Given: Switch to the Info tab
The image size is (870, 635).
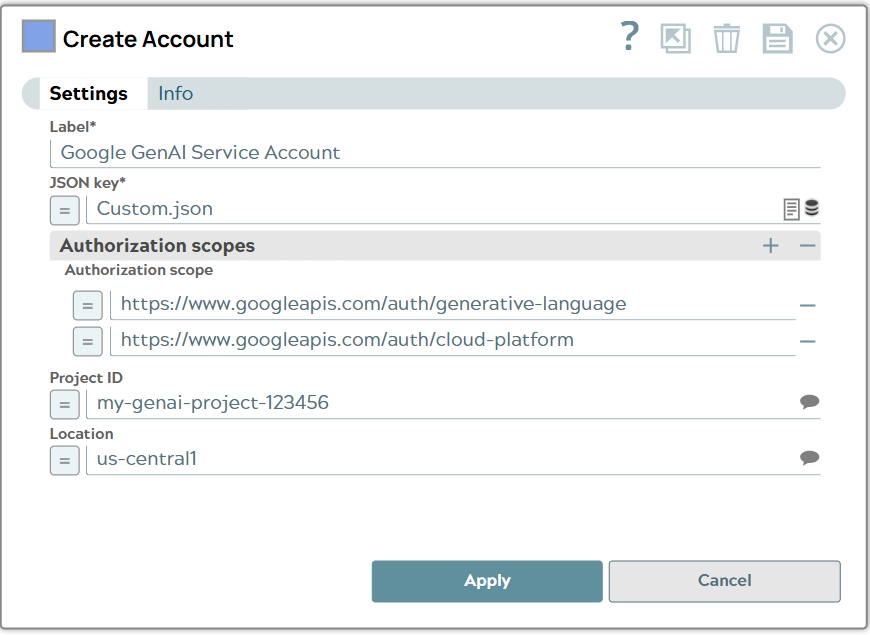Looking at the screenshot, I should [175, 93].
